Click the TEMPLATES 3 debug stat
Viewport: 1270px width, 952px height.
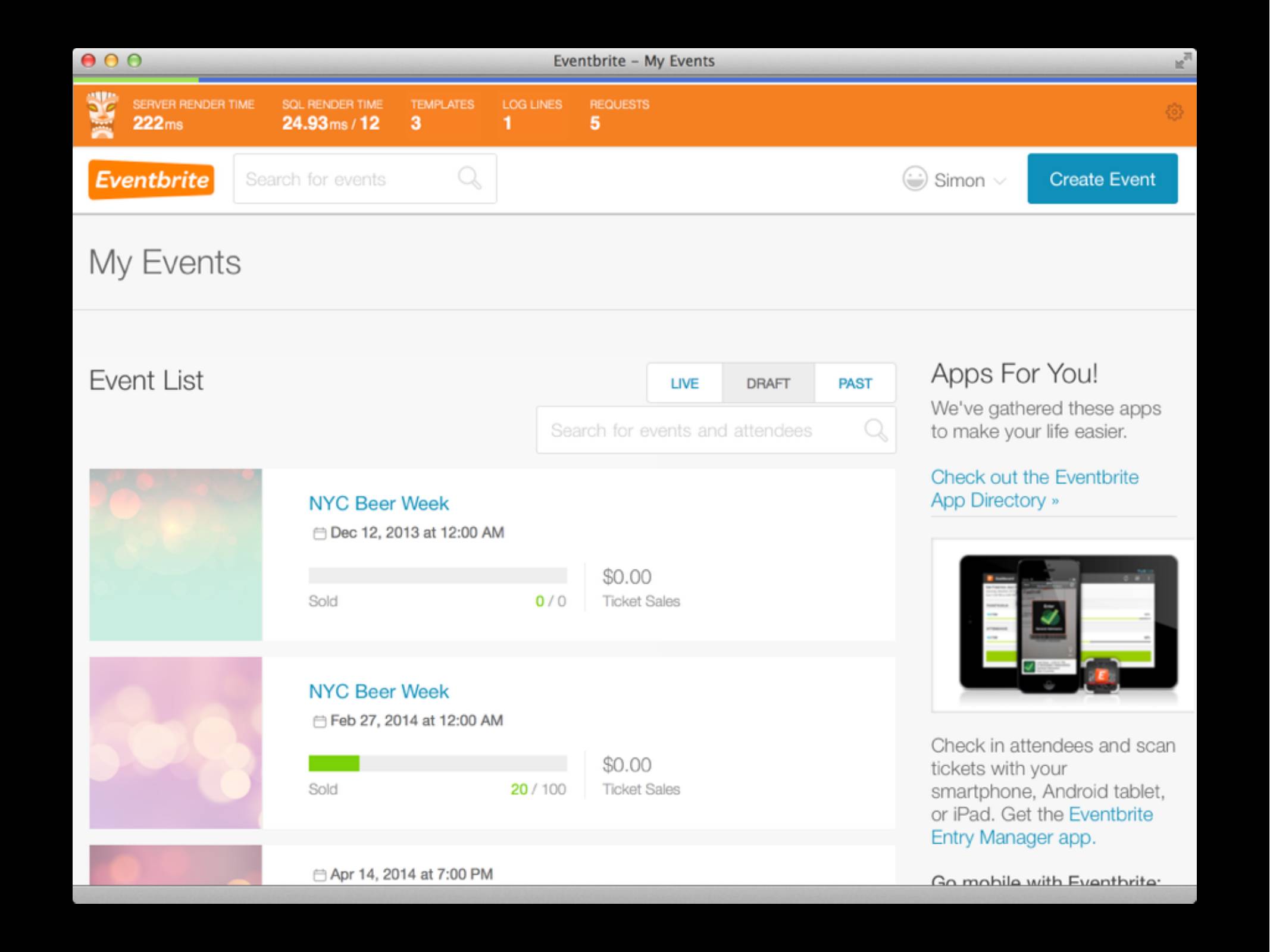tap(442, 114)
